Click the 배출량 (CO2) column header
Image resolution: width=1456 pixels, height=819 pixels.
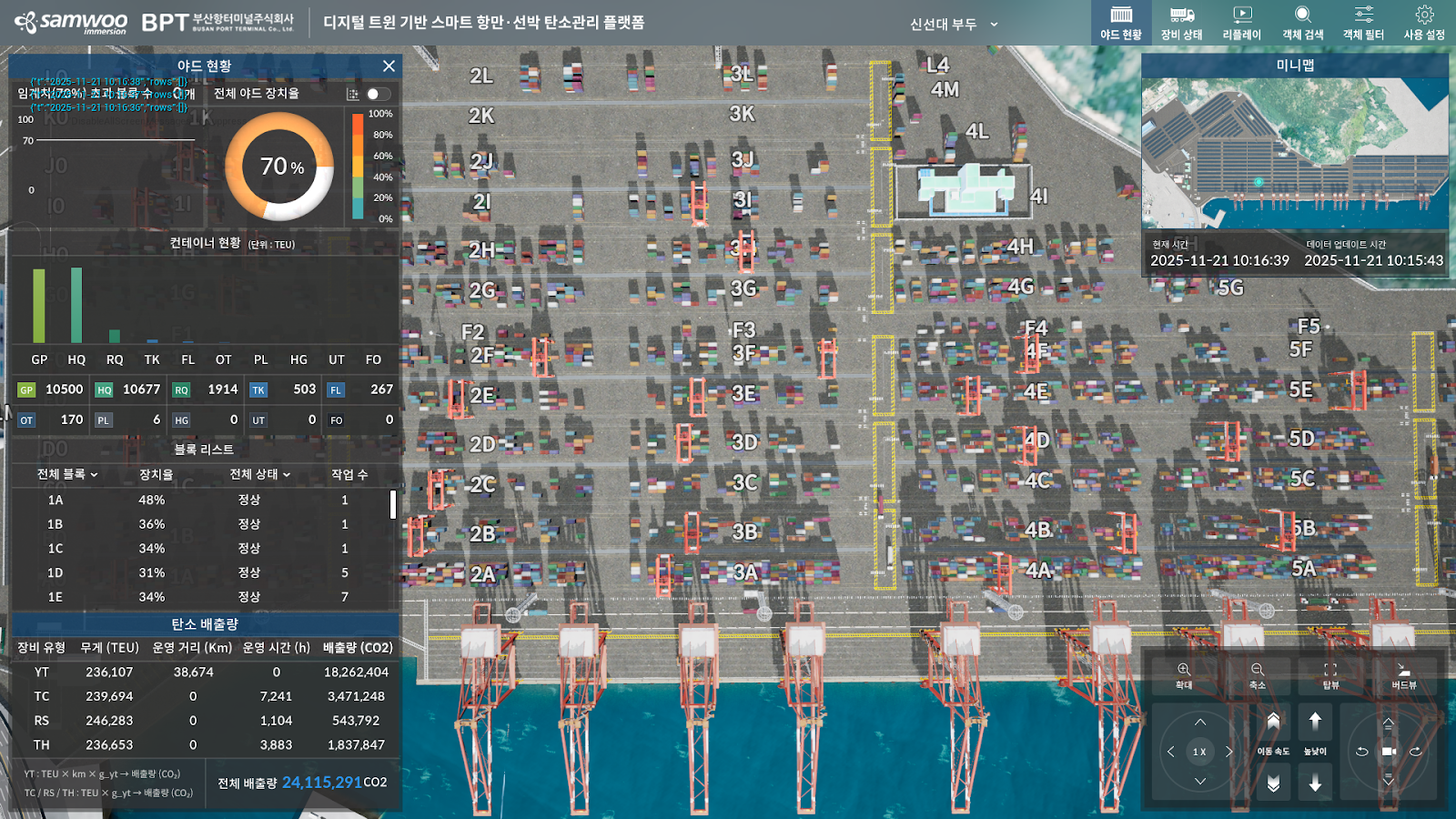pos(358,648)
